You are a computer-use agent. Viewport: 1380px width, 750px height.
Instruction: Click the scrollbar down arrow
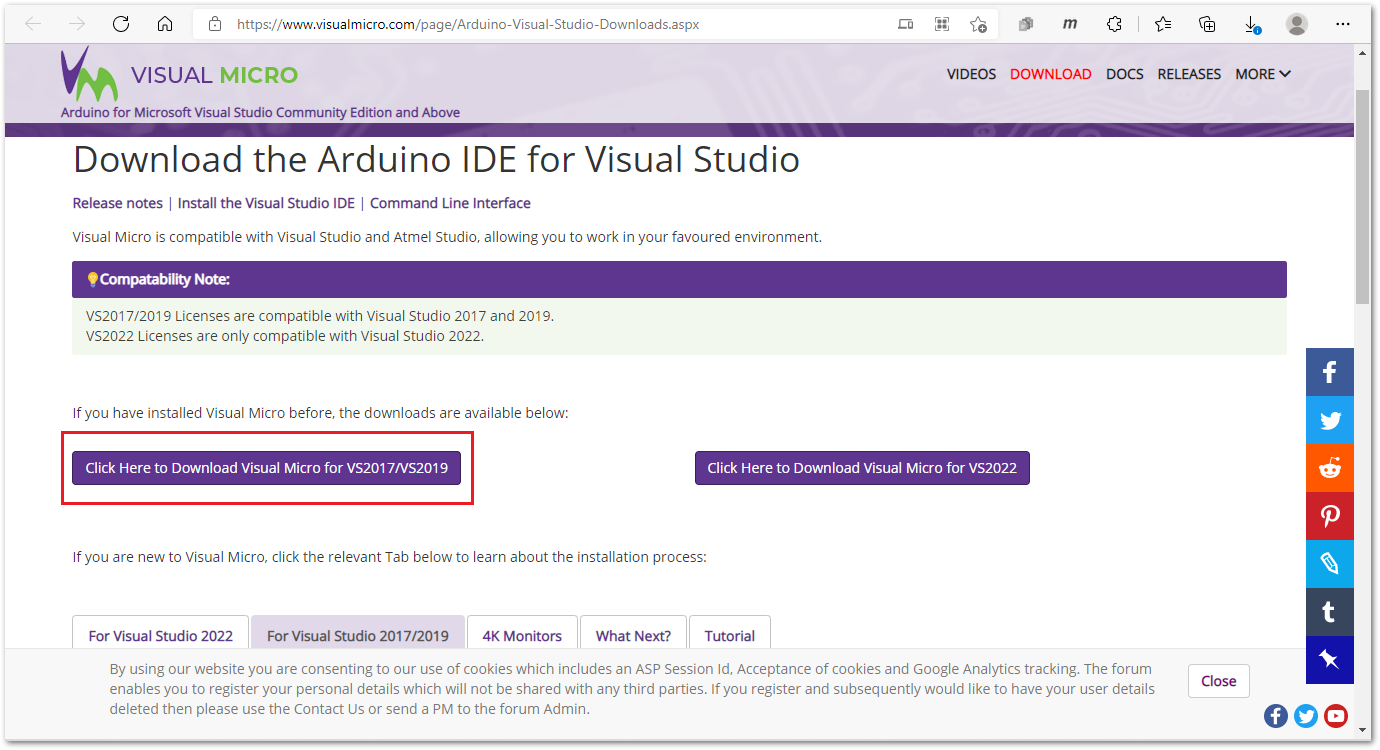1362,733
